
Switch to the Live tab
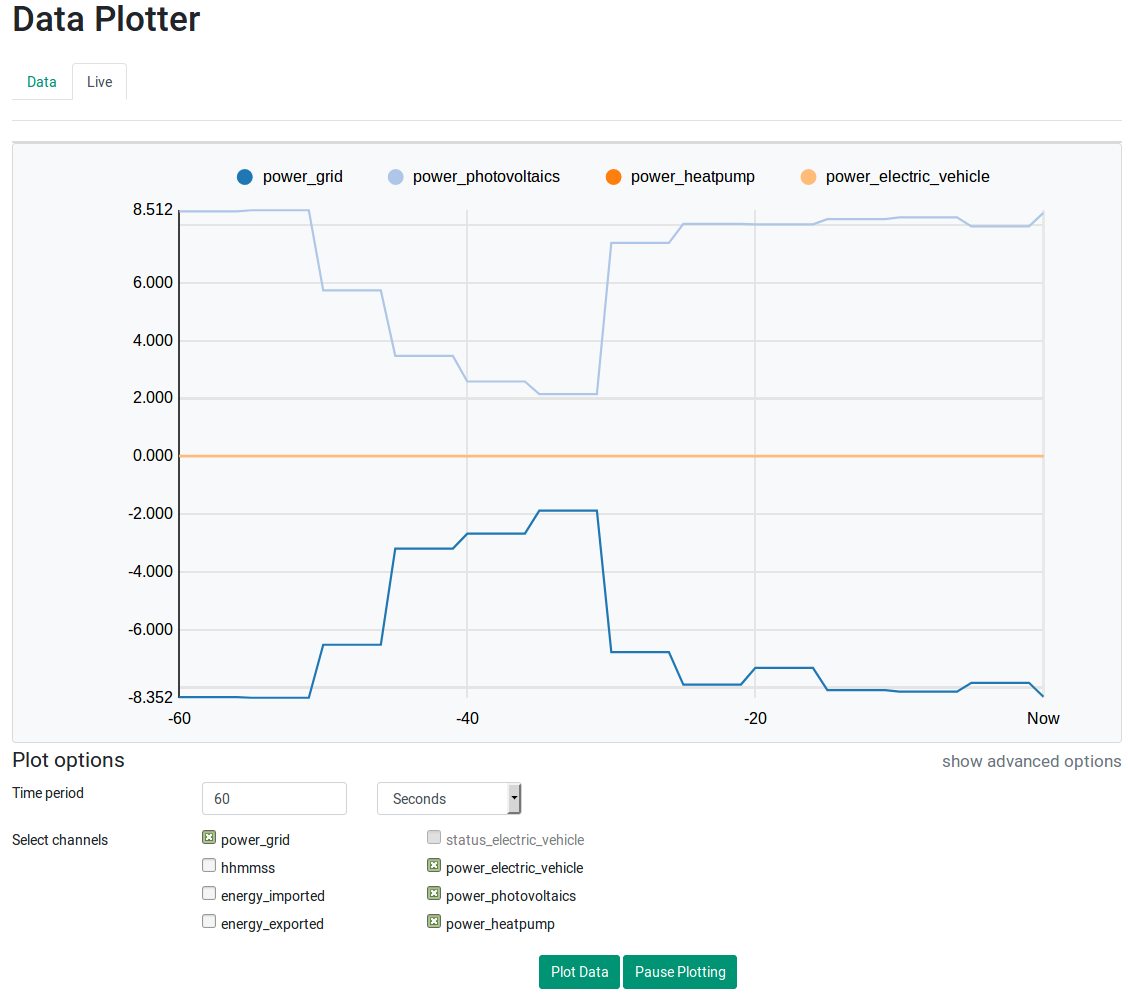pos(99,82)
